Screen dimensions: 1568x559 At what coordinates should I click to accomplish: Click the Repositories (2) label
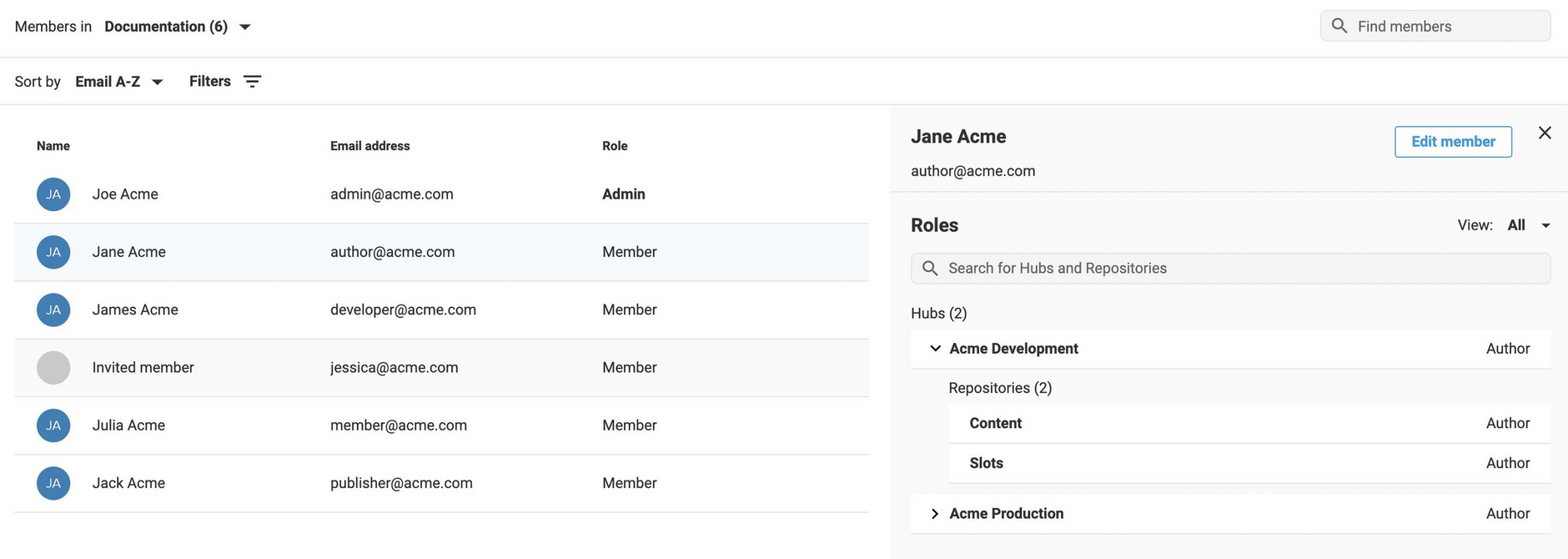click(x=1000, y=388)
